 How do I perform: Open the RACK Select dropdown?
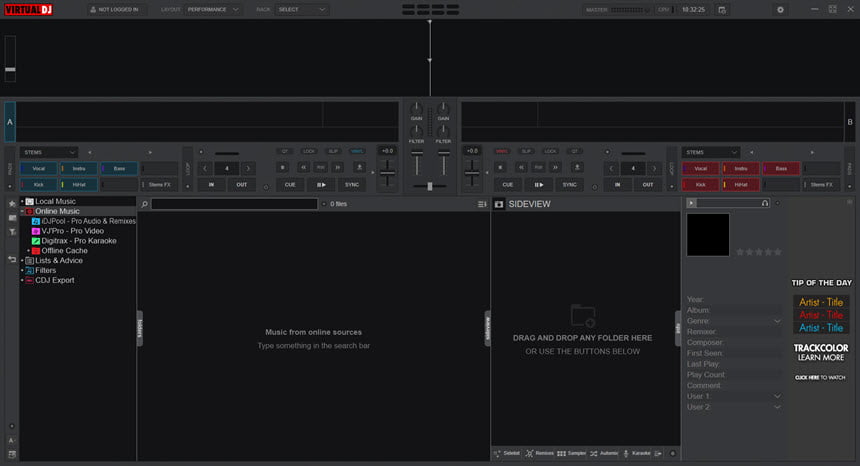(301, 10)
